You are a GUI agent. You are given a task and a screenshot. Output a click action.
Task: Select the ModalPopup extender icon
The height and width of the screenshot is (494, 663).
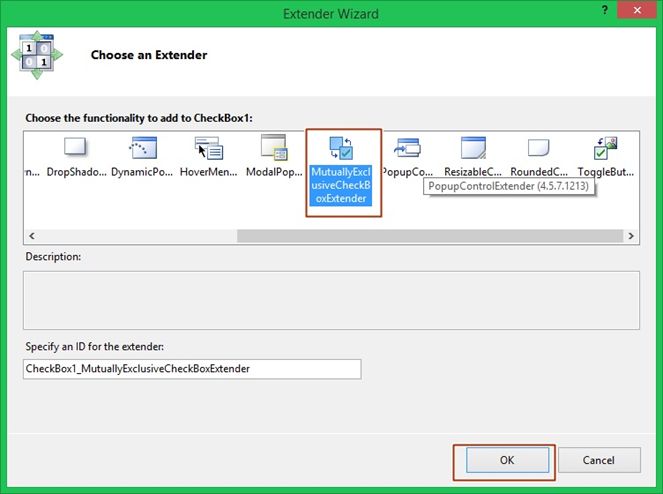coord(274,147)
